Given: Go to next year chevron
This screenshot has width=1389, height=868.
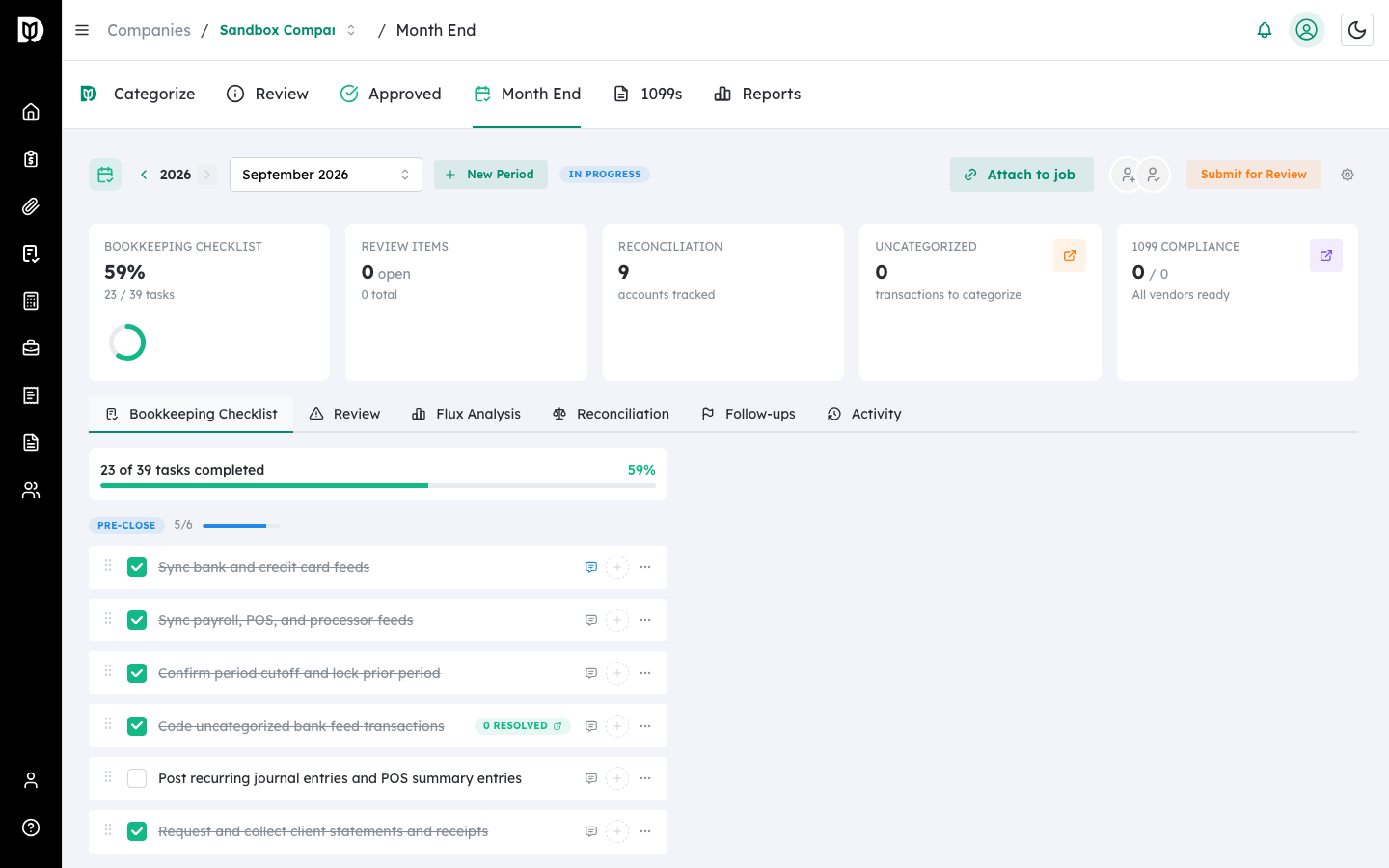Looking at the screenshot, I should pos(207,175).
